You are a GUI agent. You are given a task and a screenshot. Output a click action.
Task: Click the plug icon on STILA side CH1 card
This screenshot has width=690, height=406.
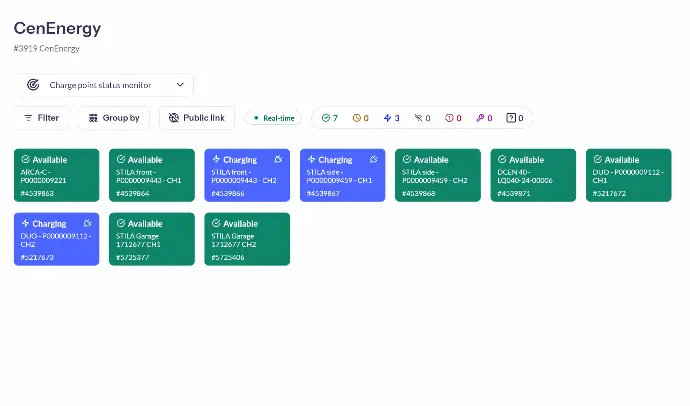coord(373,159)
